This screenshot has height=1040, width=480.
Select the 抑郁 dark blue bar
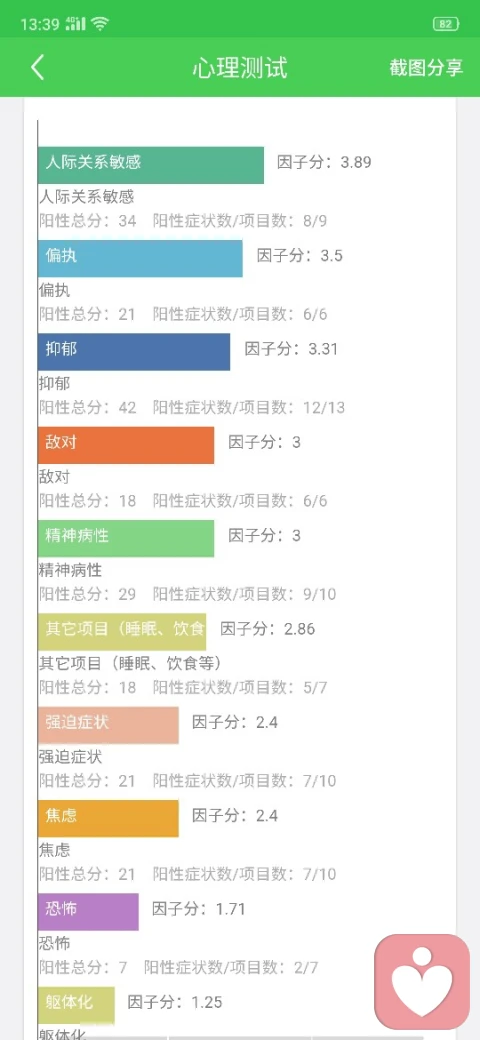134,352
